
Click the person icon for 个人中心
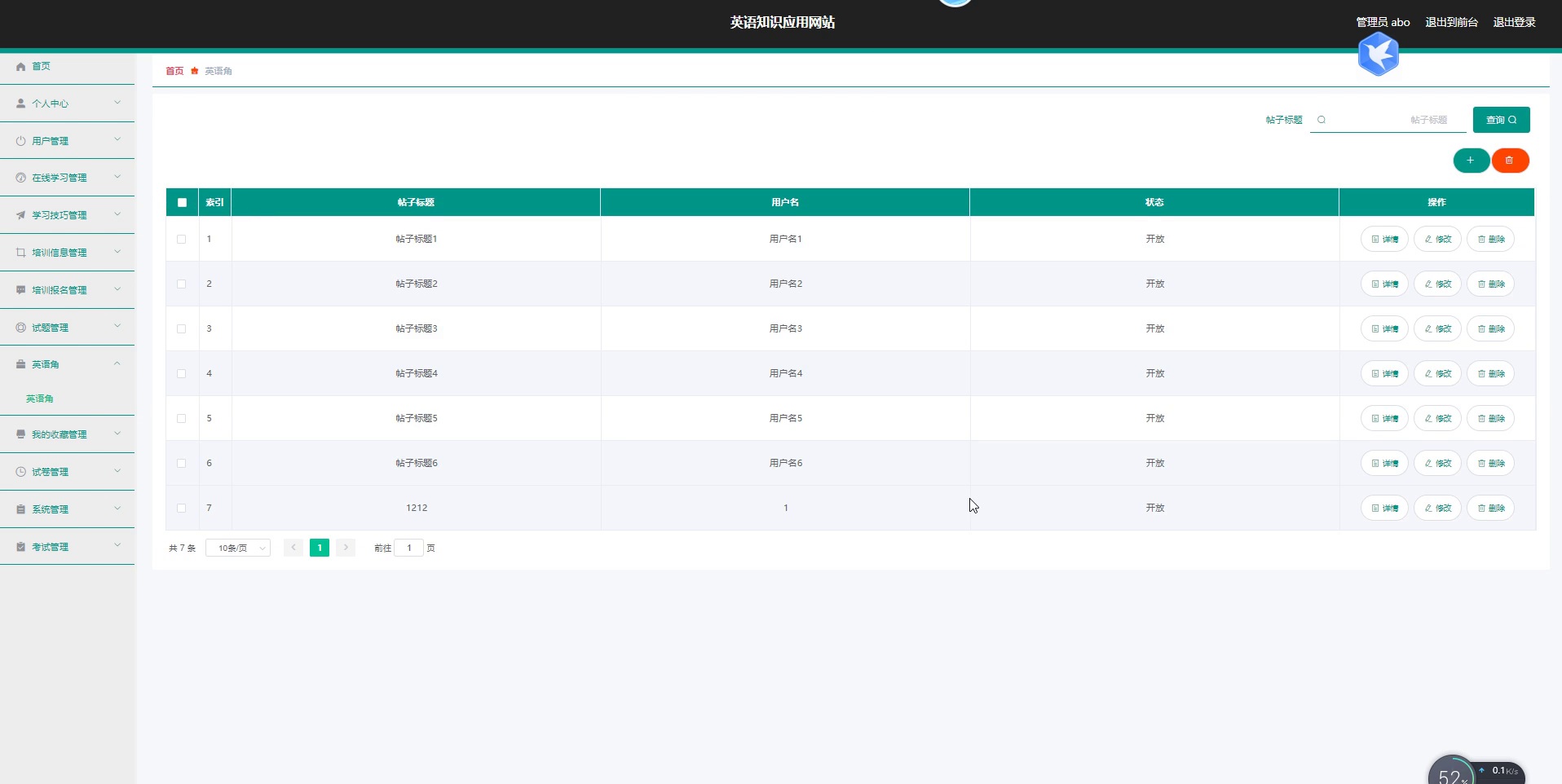tap(20, 104)
